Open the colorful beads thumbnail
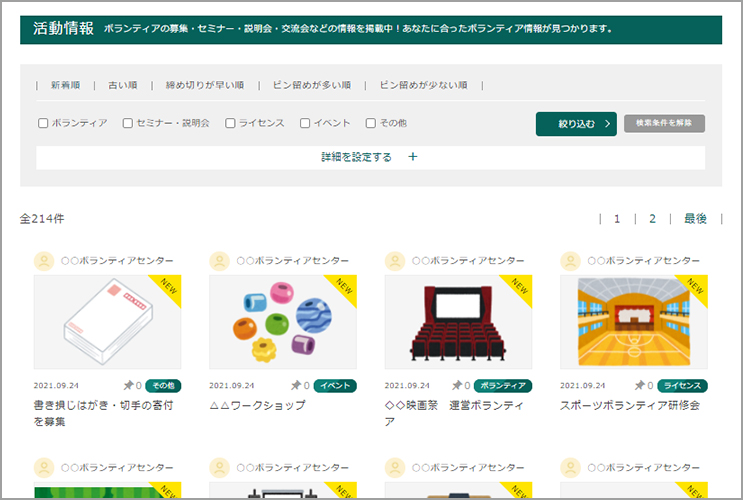Viewport: 743px width, 500px height. (283, 322)
